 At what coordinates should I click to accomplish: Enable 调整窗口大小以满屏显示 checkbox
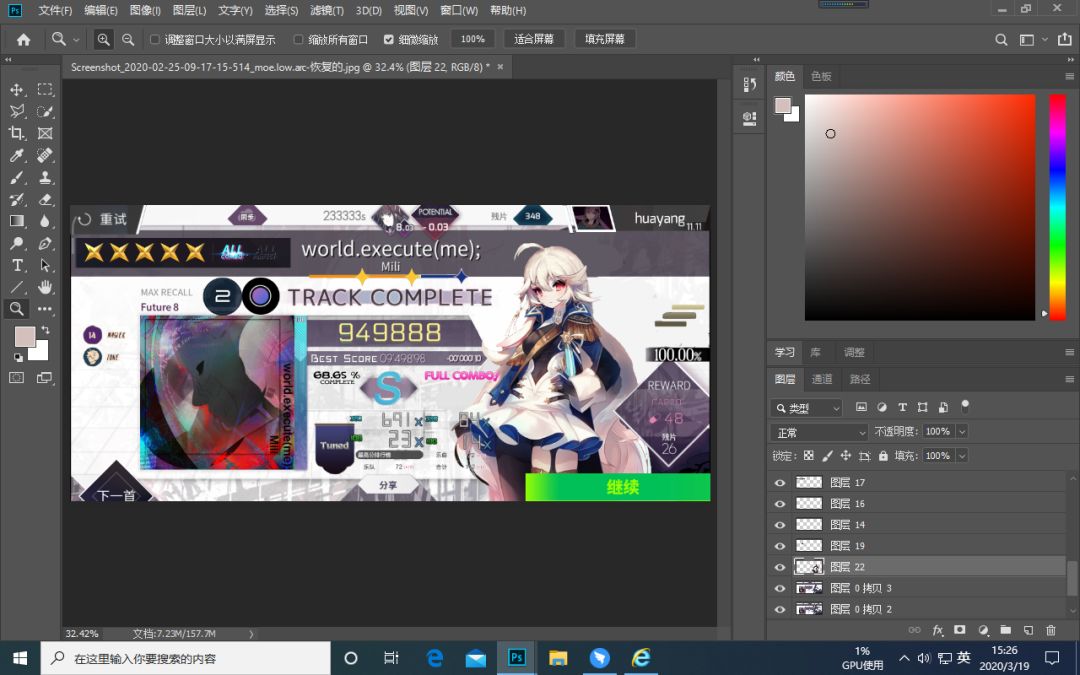[x=155, y=39]
